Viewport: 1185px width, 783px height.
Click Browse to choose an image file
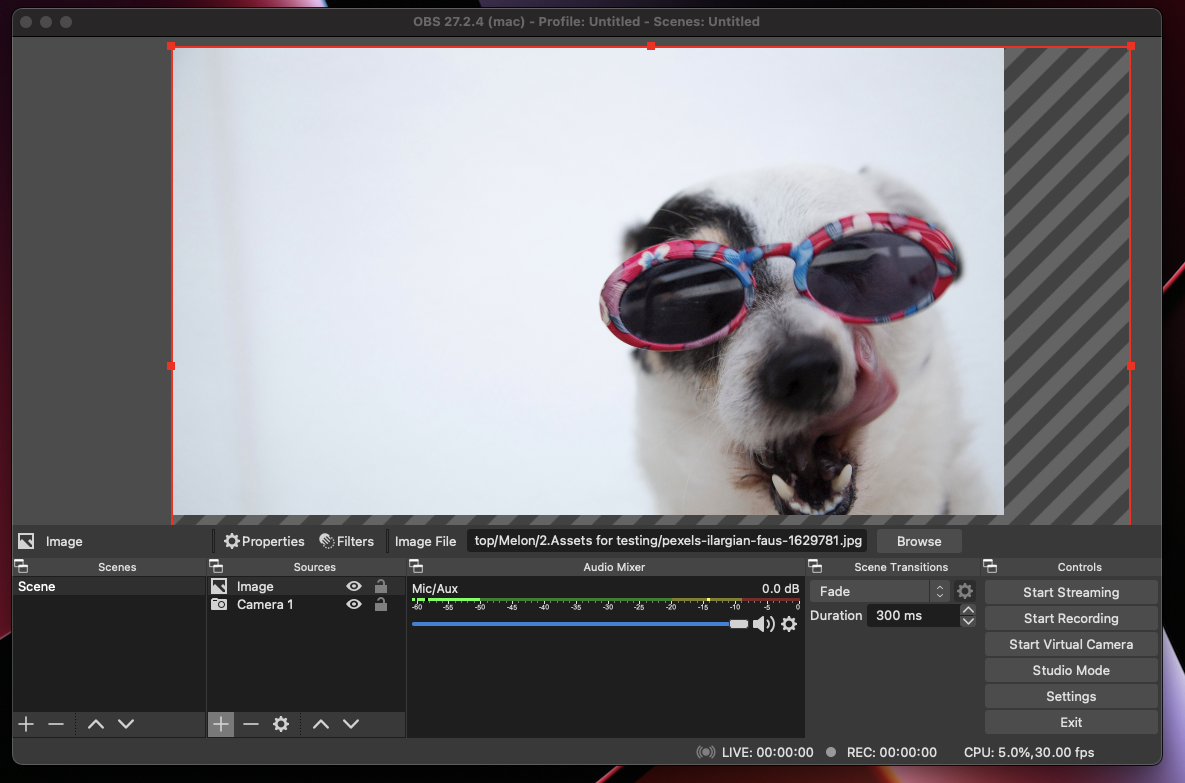coord(919,541)
